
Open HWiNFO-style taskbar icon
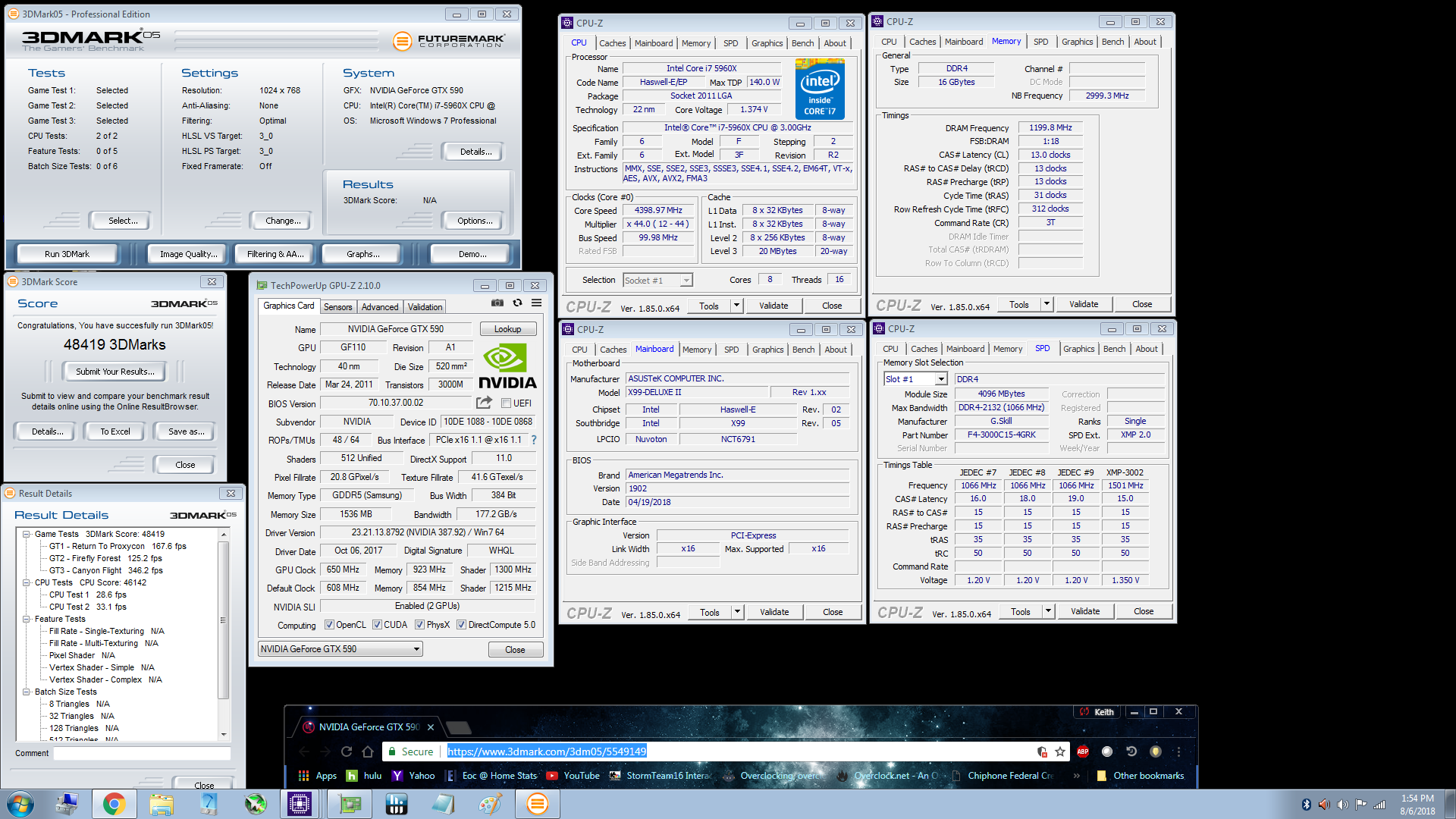396,804
